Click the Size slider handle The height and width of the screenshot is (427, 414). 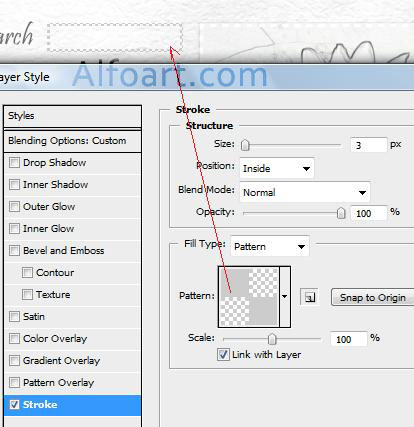click(245, 145)
